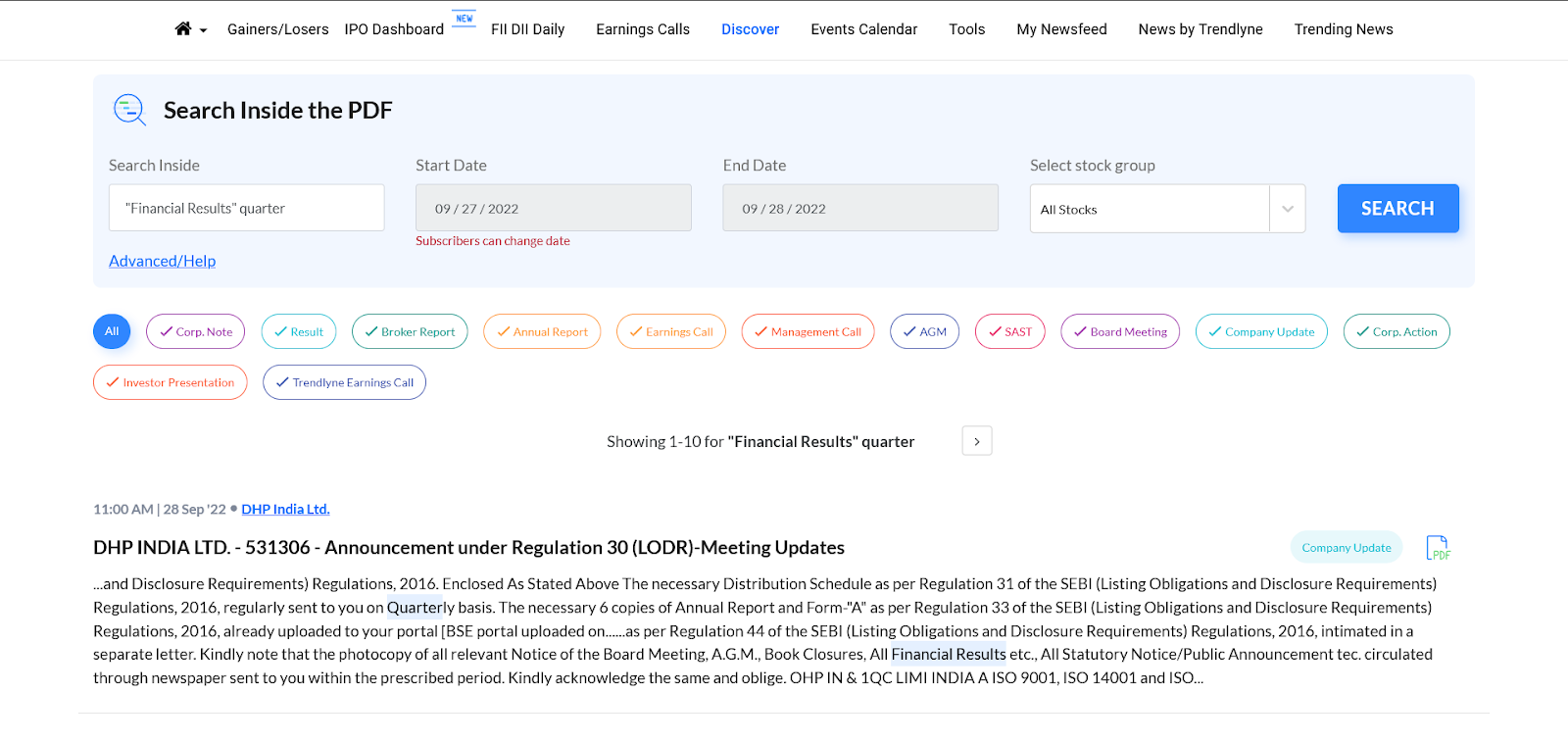1568x743 pixels.
Task: Toggle the SAST filter chip
Action: click(x=1010, y=331)
